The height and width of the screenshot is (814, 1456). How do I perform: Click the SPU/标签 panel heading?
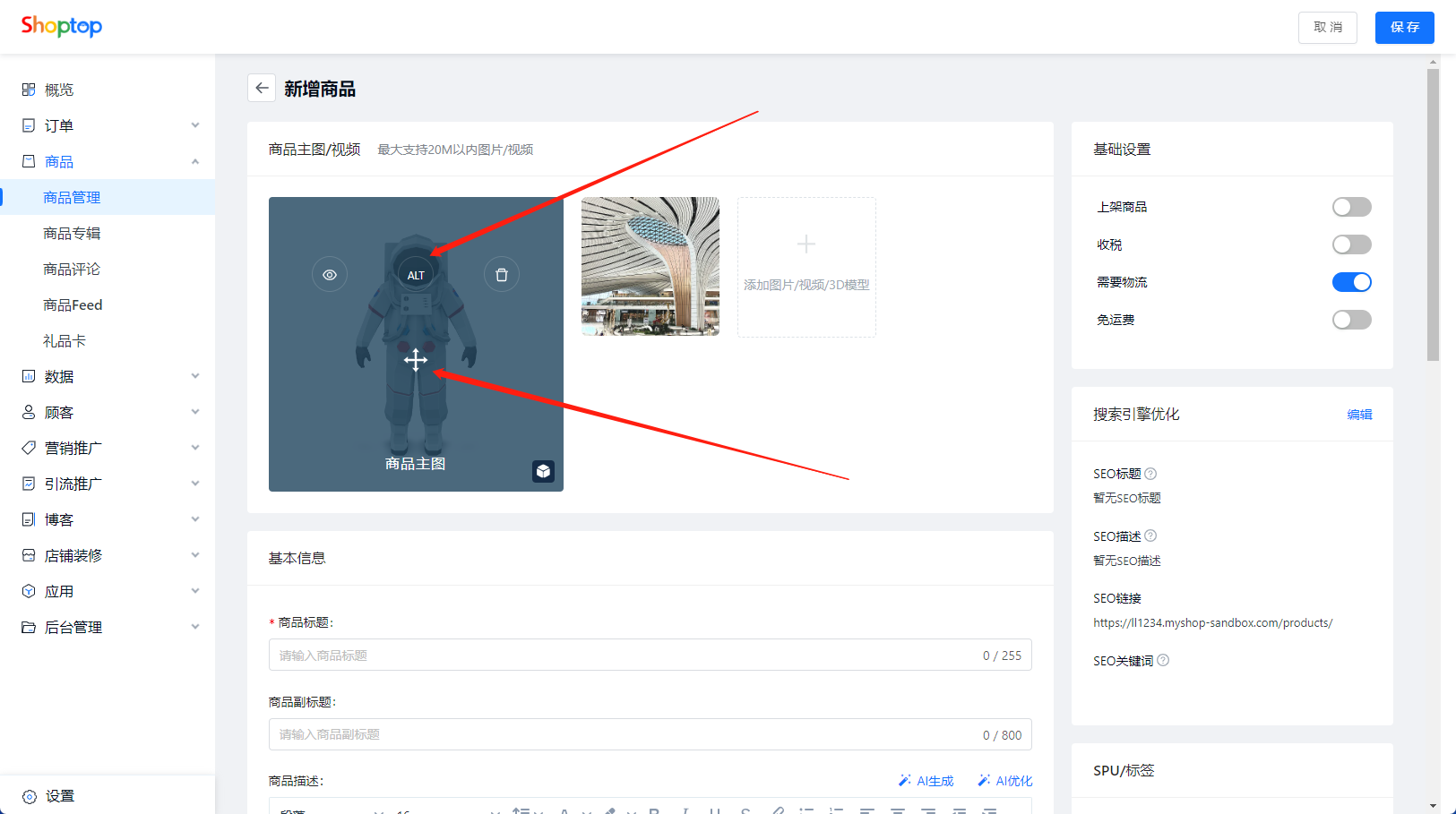(x=1124, y=770)
